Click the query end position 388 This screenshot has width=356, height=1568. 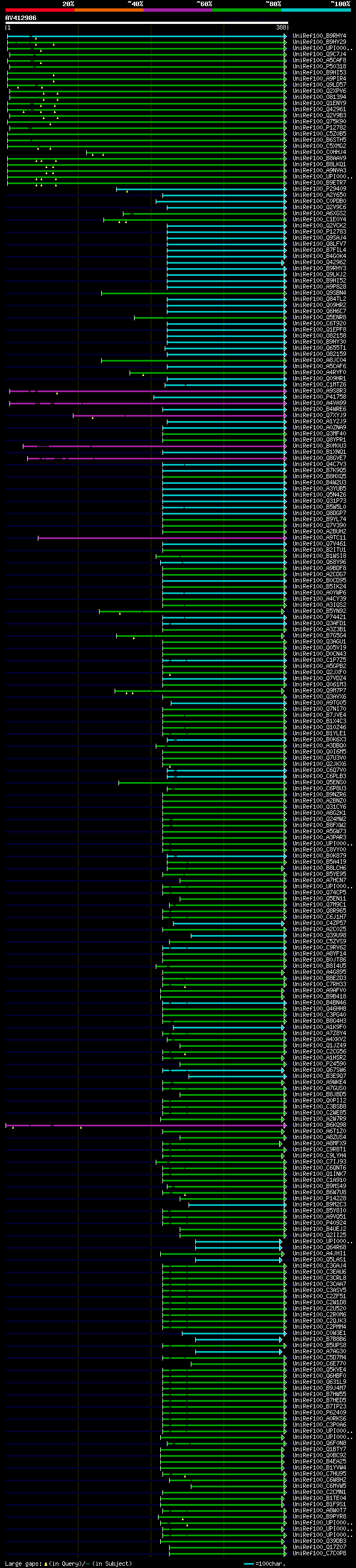[281, 27]
